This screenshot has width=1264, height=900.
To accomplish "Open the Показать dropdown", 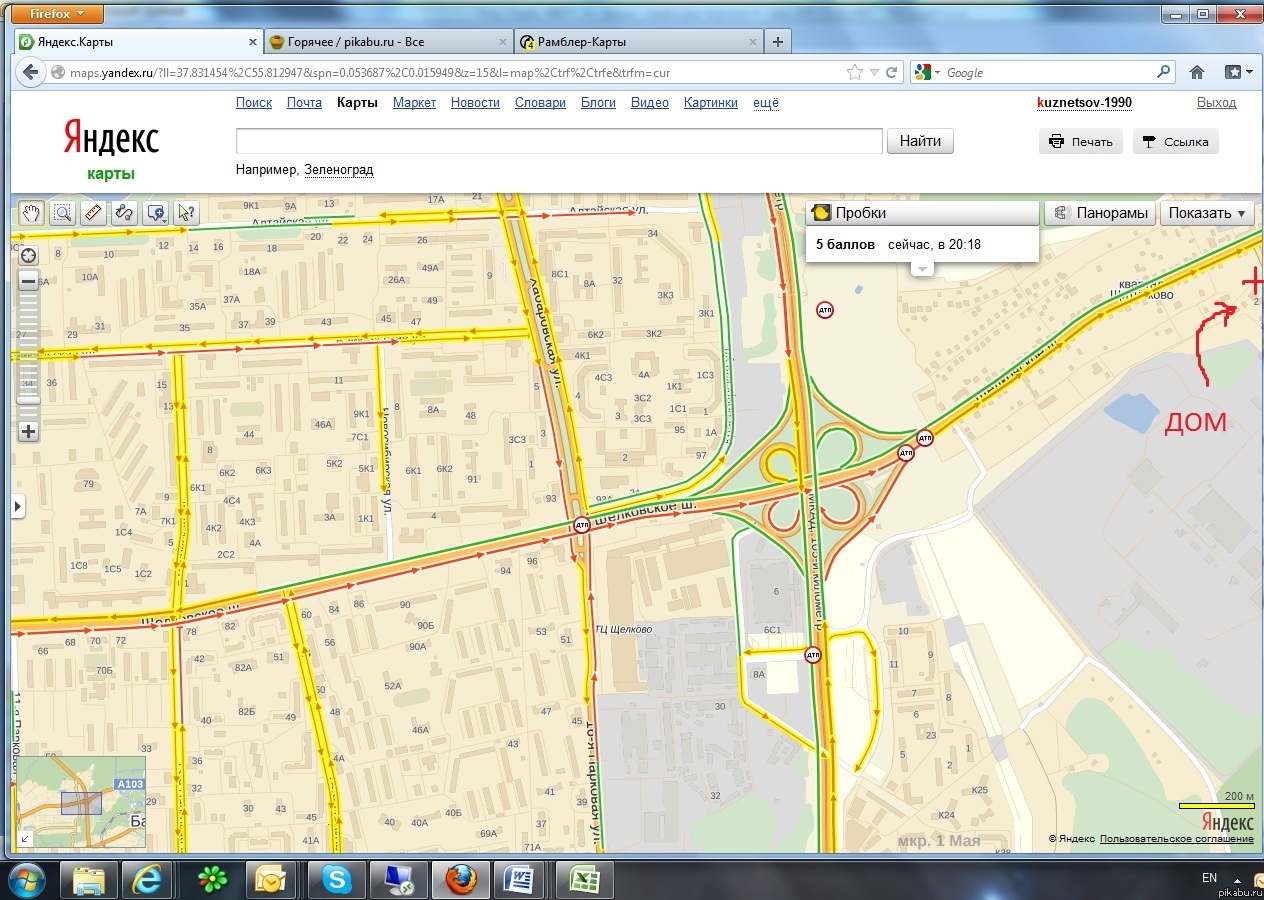I will pos(1207,213).
